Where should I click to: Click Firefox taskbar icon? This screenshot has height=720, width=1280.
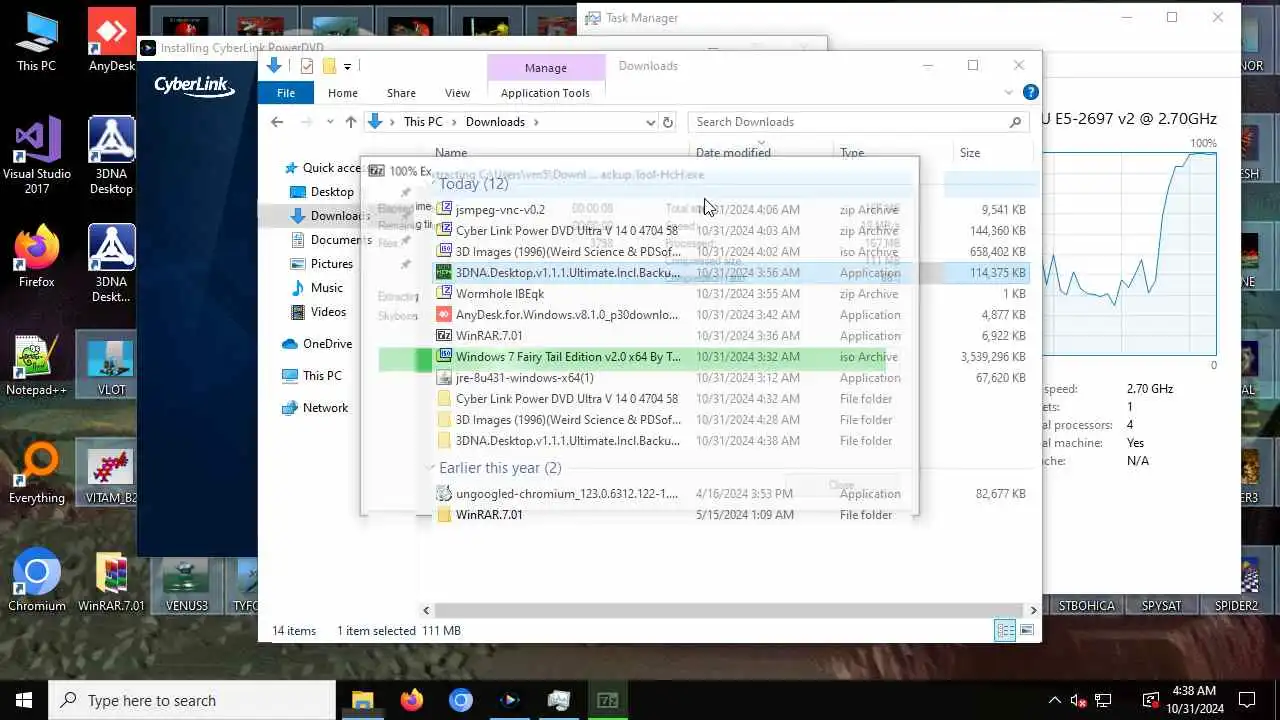click(412, 700)
